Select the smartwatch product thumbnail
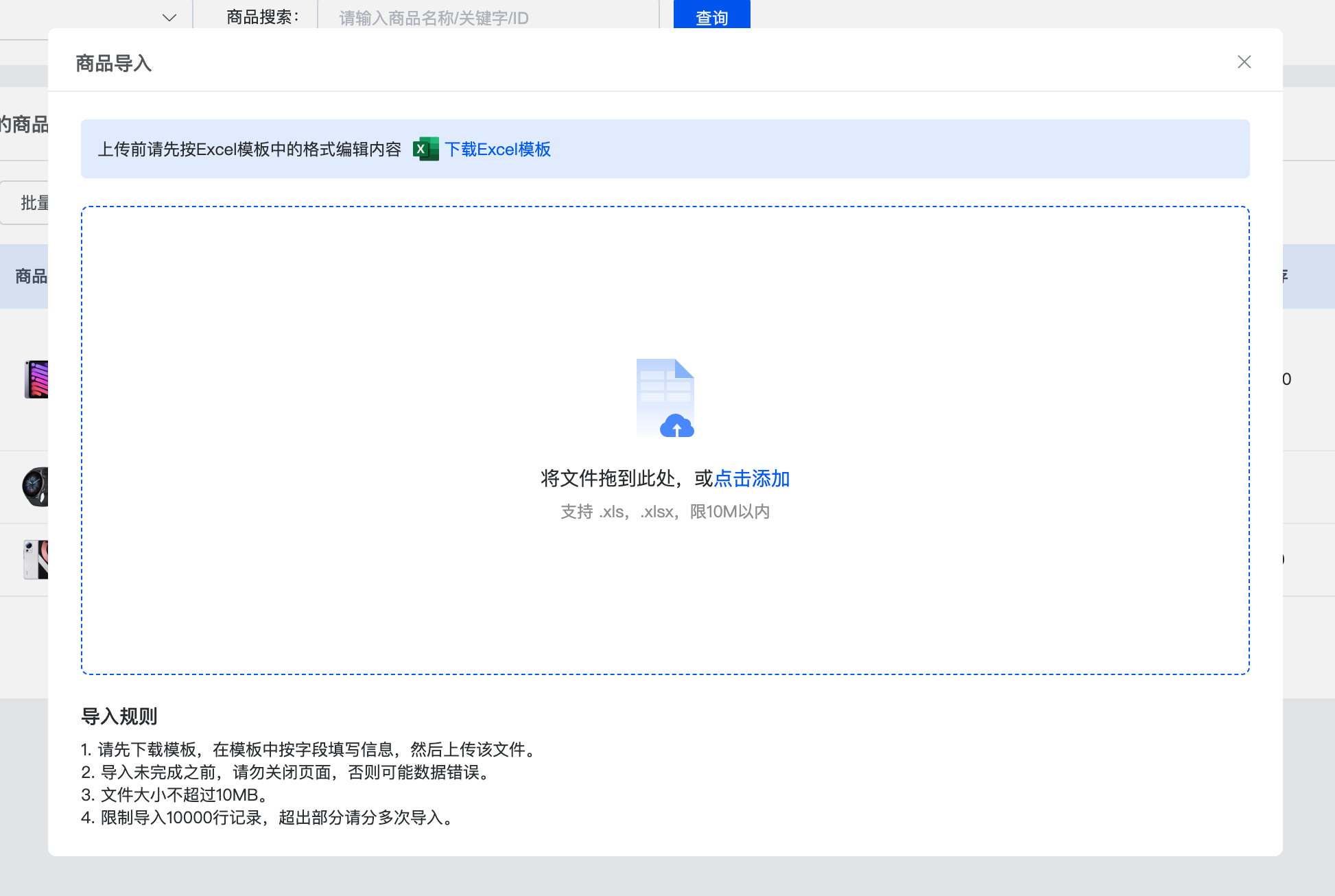 pyautogui.click(x=35, y=486)
